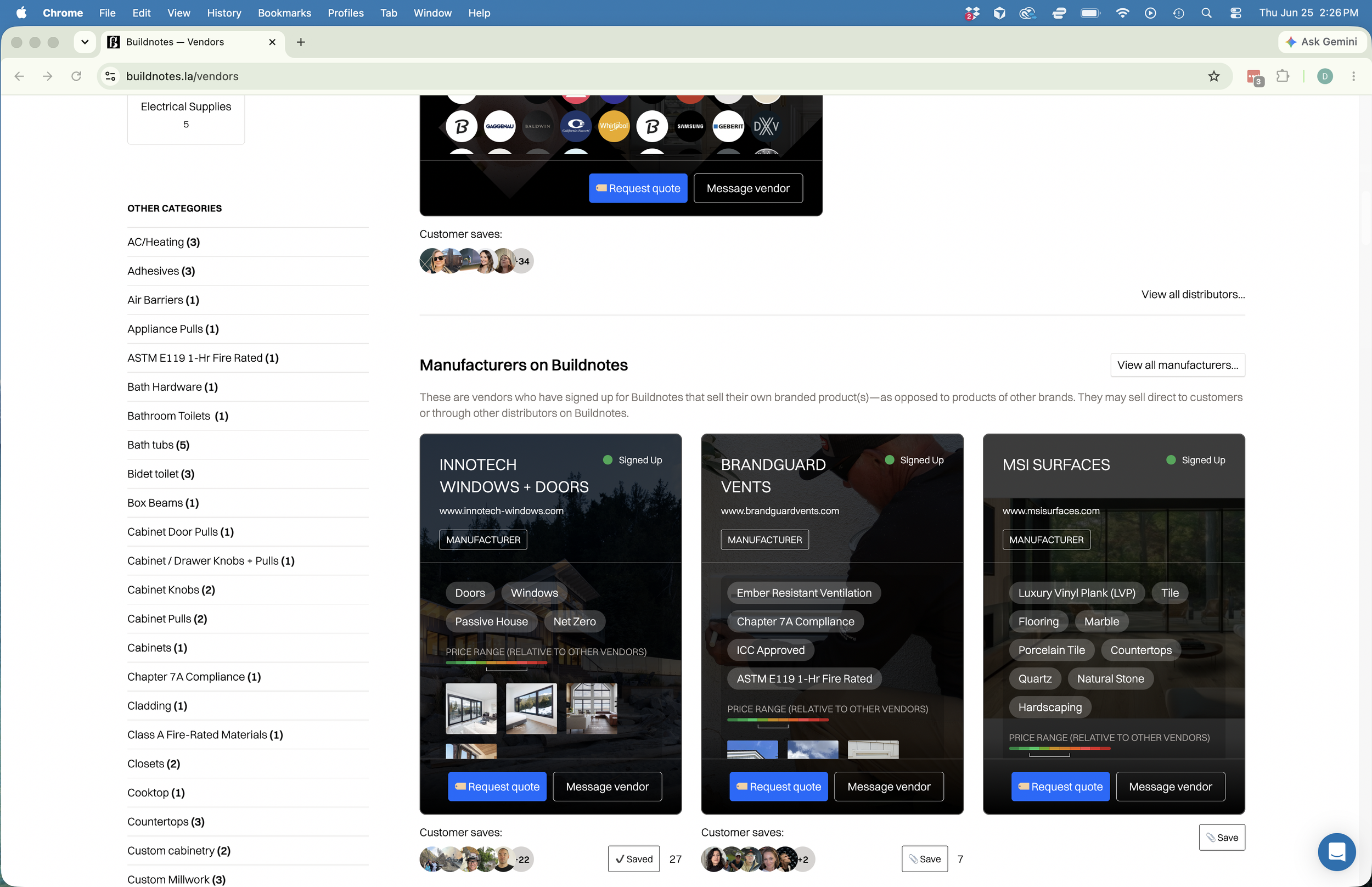This screenshot has height=887, width=1372.
Task: Open View all distributors link
Action: (1193, 294)
